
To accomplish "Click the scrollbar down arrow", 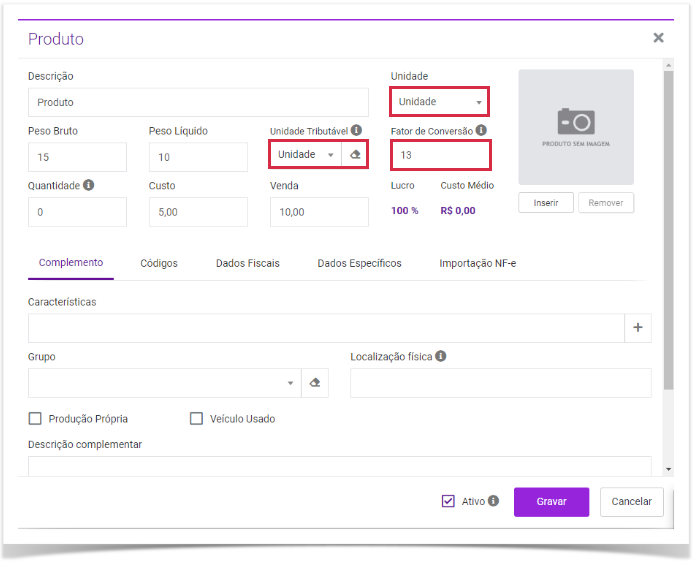I will pyautogui.click(x=669, y=469).
